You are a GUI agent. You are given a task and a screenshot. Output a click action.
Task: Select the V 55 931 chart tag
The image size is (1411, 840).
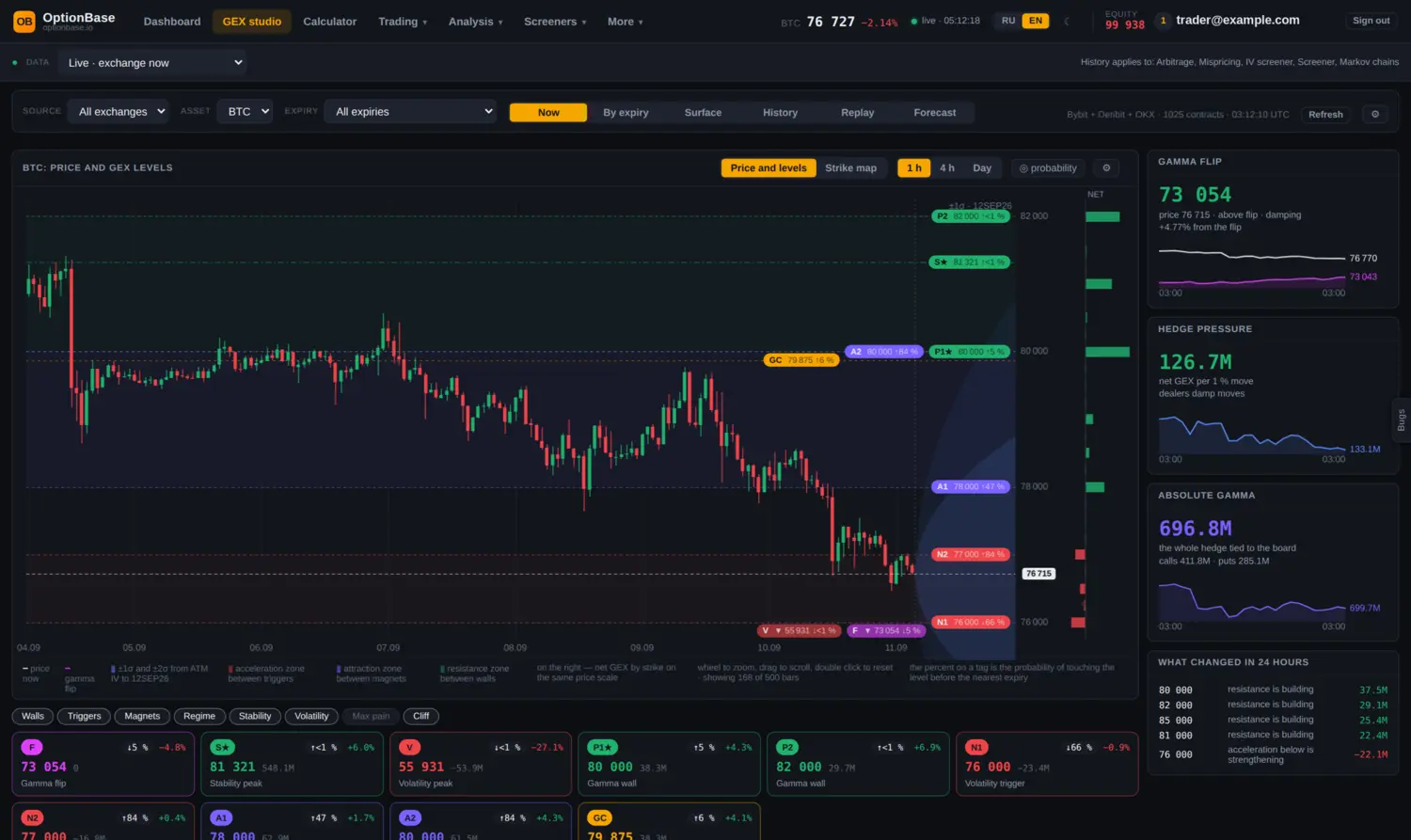[x=799, y=630]
